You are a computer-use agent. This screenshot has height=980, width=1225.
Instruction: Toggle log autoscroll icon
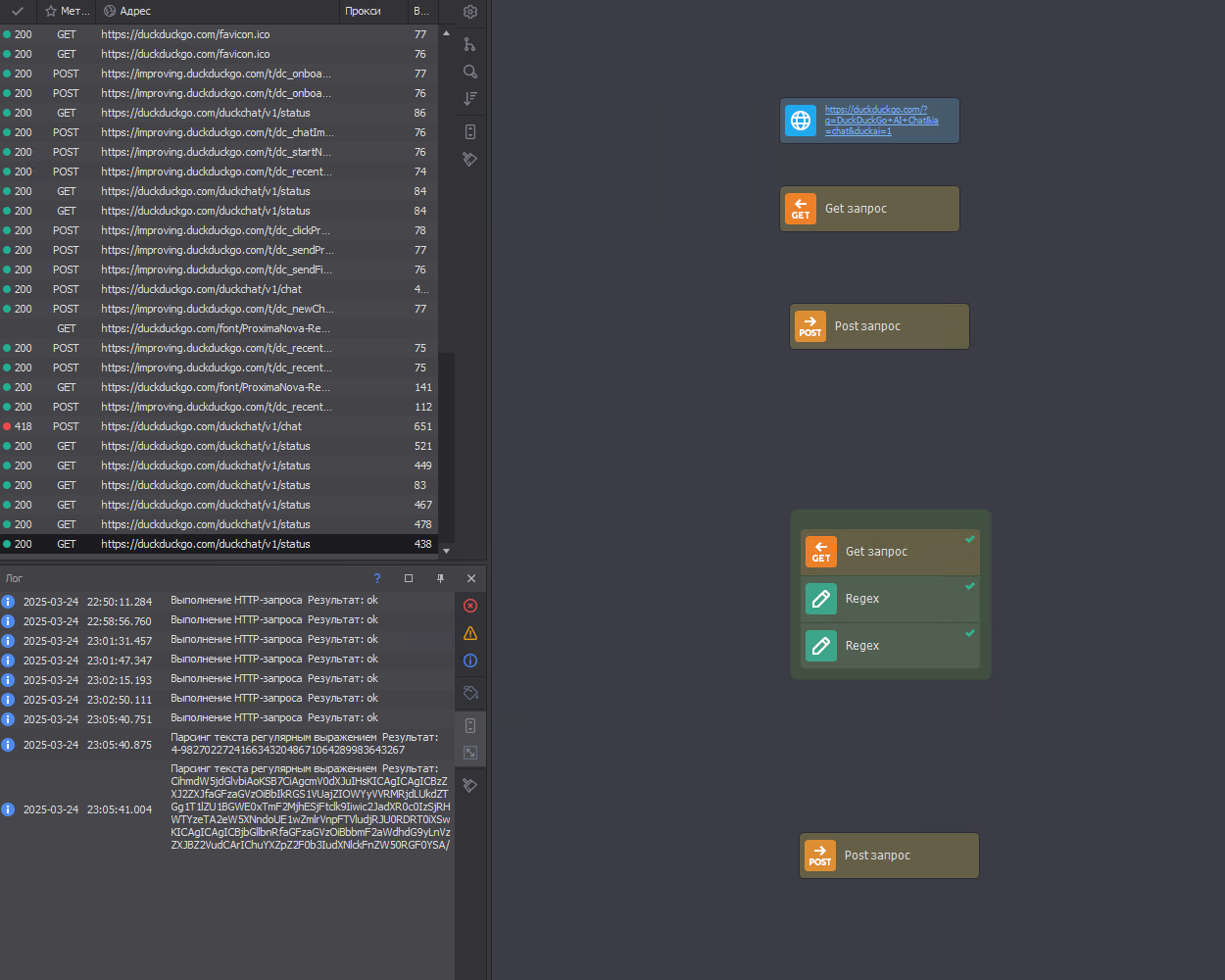click(470, 725)
